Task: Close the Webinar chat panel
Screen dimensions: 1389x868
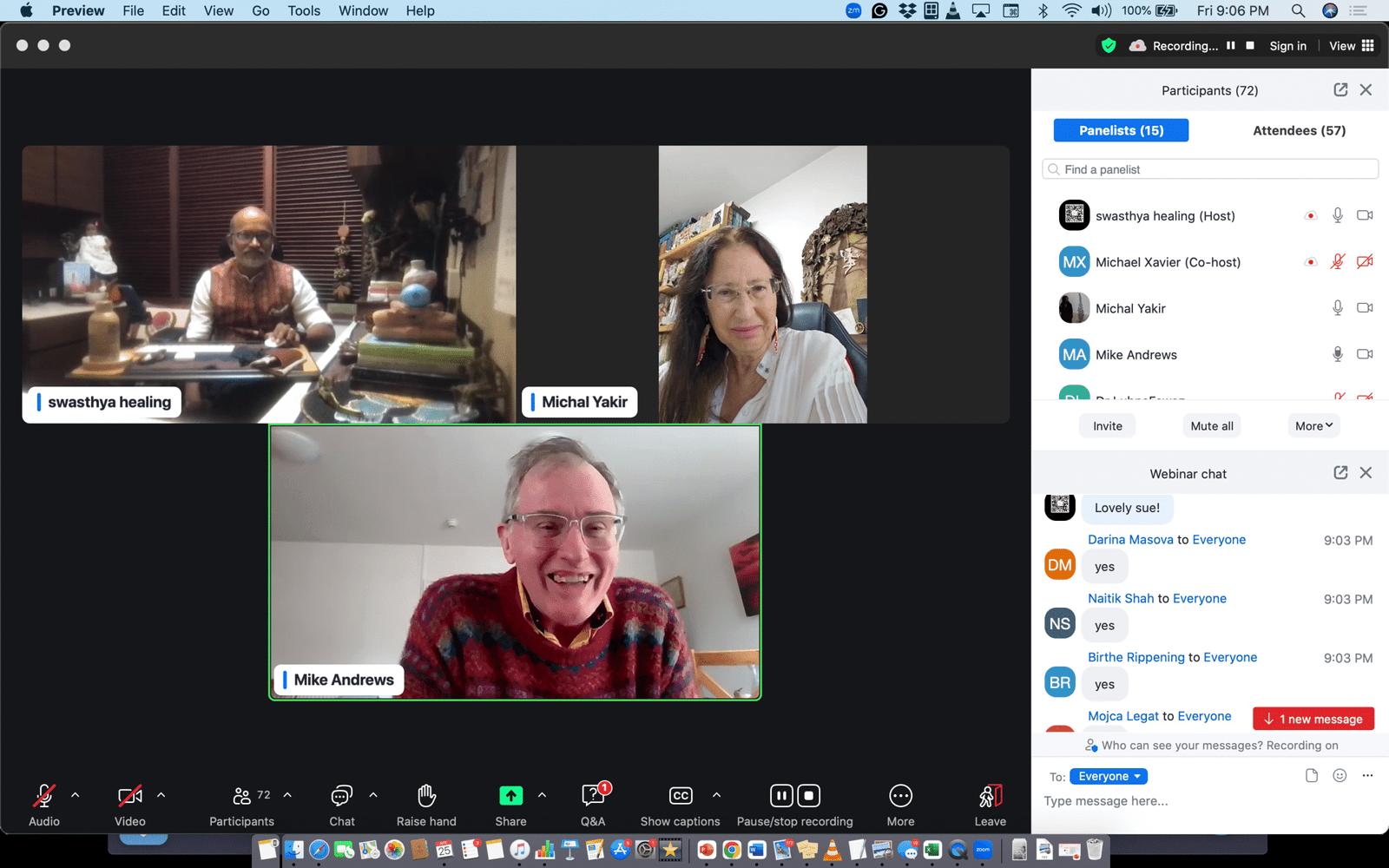Action: (x=1366, y=472)
